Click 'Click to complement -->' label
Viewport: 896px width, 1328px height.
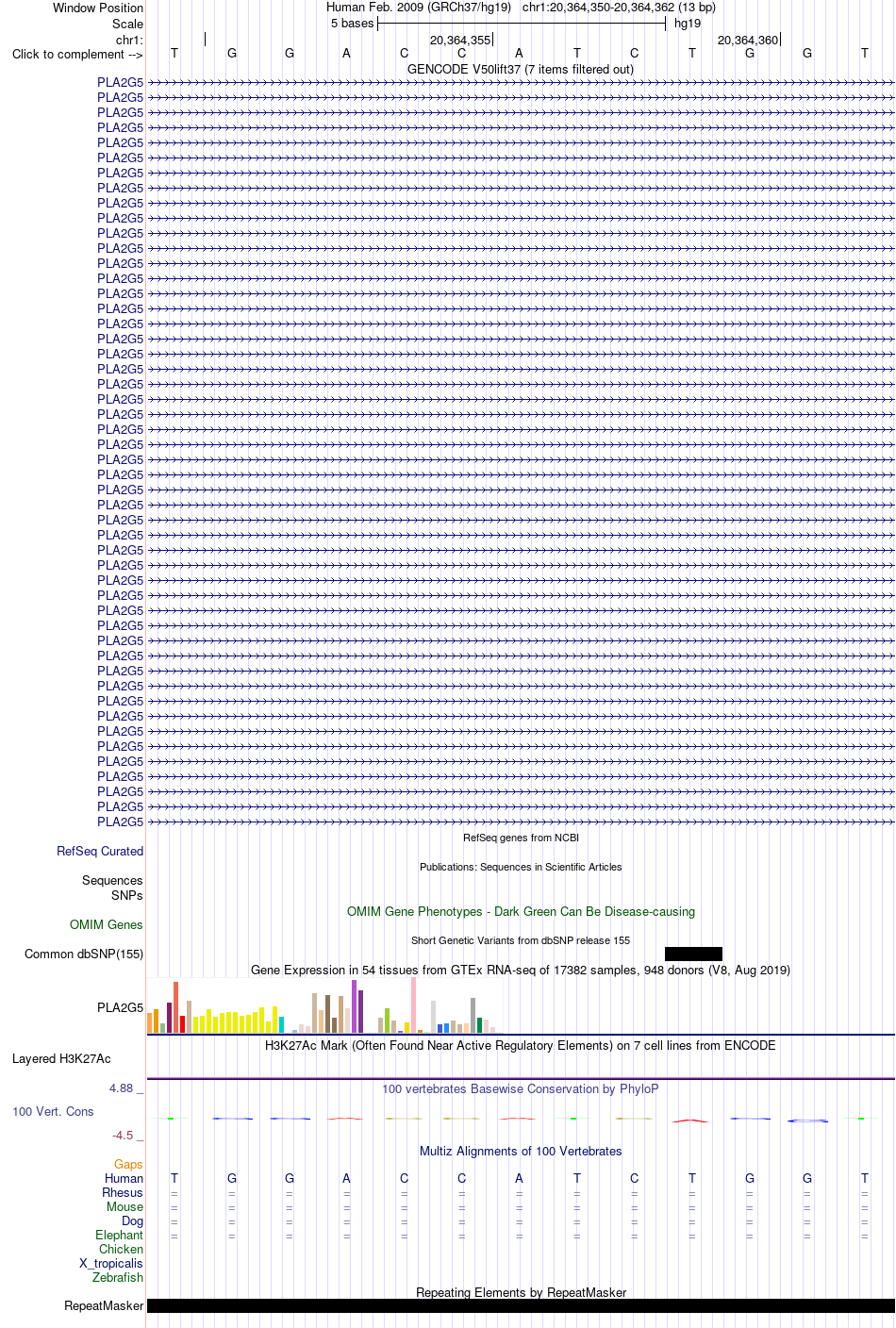click(x=77, y=54)
